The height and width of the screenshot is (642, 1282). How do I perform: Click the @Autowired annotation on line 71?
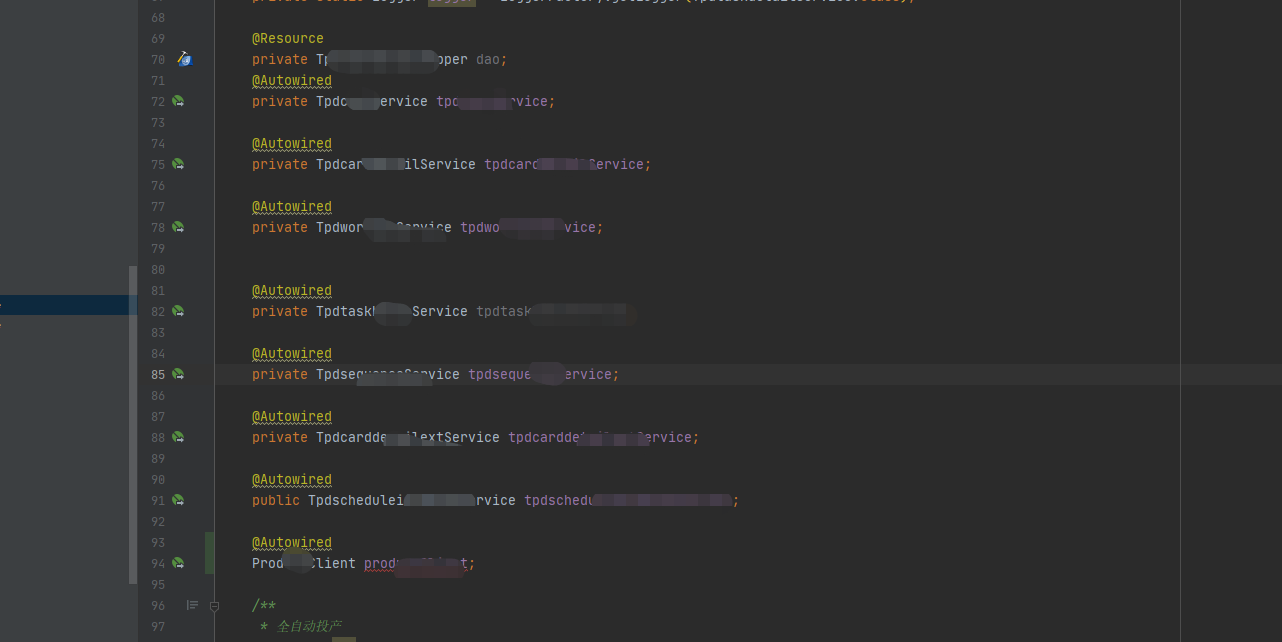pyautogui.click(x=292, y=81)
